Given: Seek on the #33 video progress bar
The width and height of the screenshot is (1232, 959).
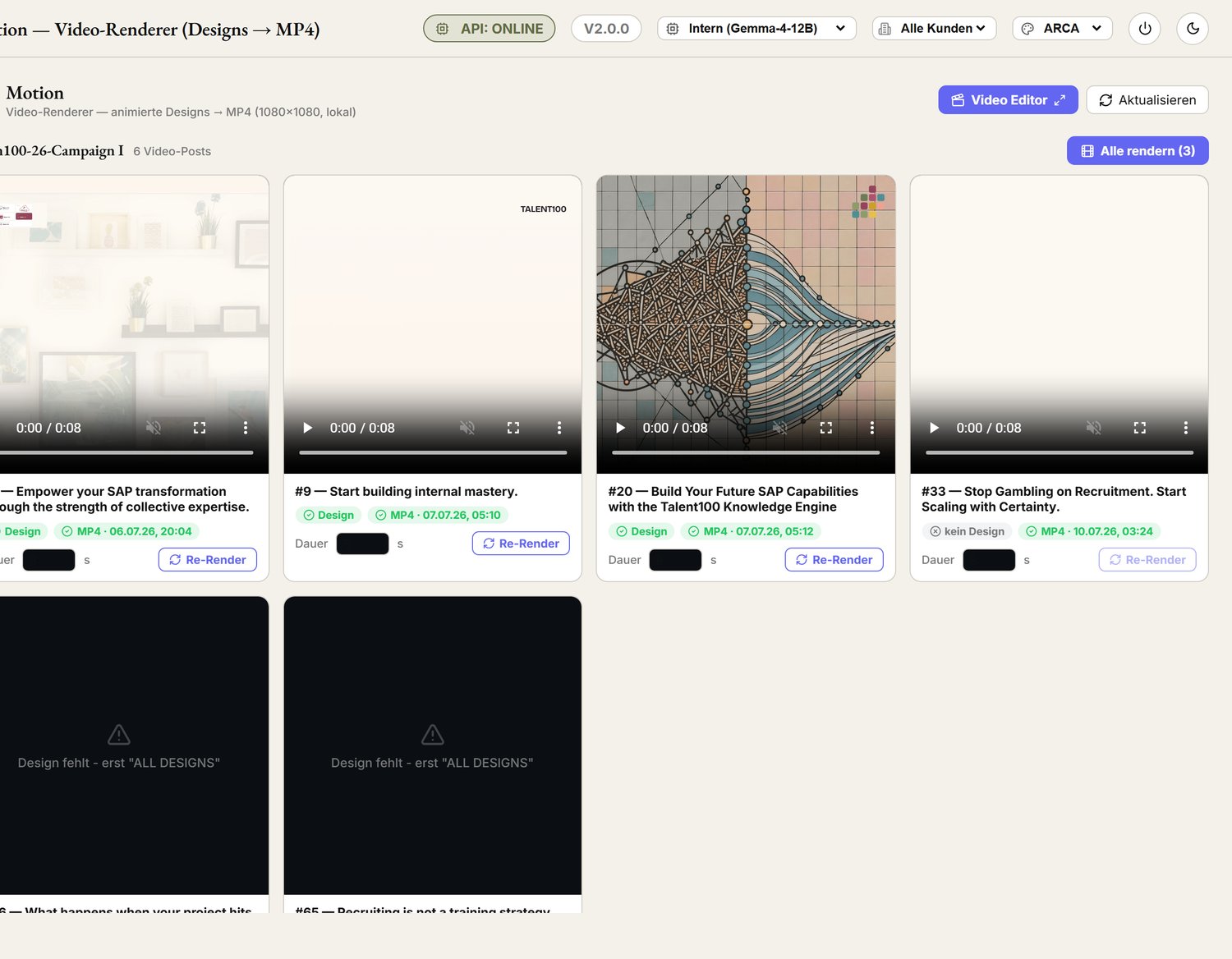Looking at the screenshot, I should (1060, 452).
